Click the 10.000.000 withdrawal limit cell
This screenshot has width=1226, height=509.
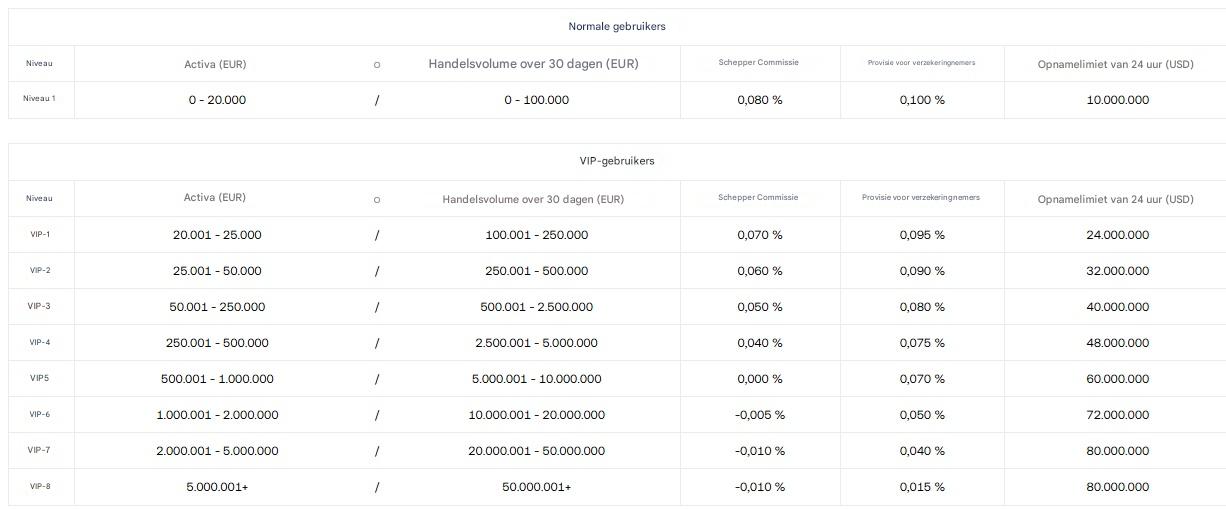[1117, 100]
